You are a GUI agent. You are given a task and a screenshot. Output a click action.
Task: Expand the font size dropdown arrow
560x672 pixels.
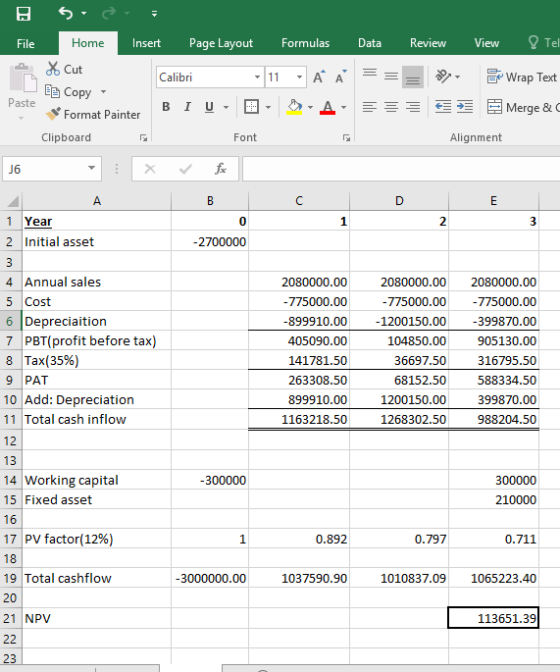299,78
